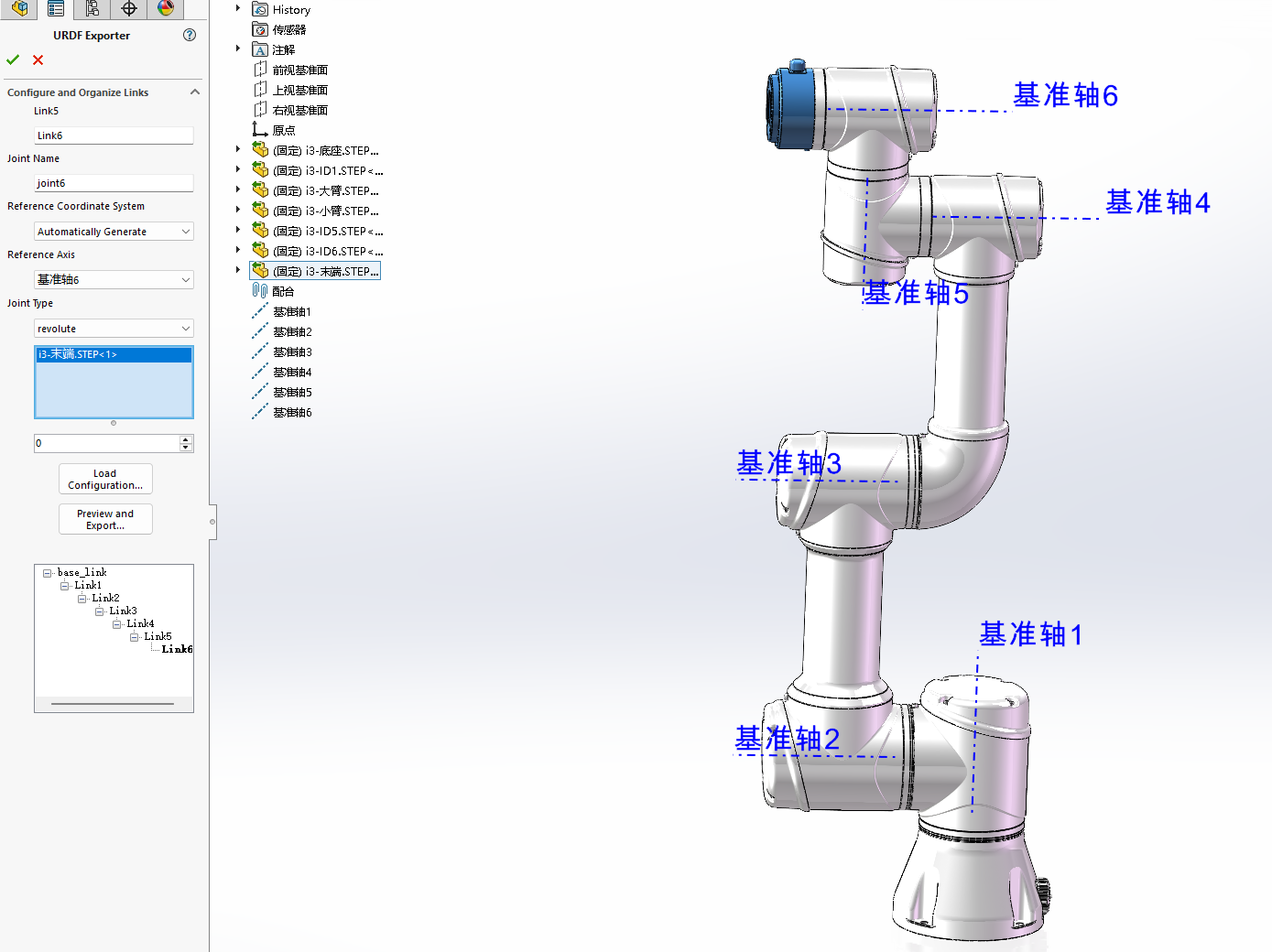Select Link4 in the link tree
This screenshot has width=1272, height=952.
[140, 624]
